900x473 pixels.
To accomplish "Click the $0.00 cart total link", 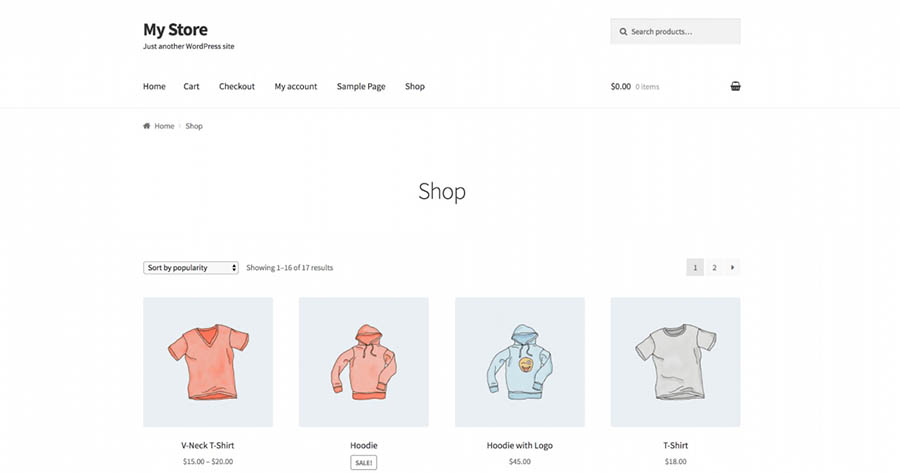I will (621, 86).
